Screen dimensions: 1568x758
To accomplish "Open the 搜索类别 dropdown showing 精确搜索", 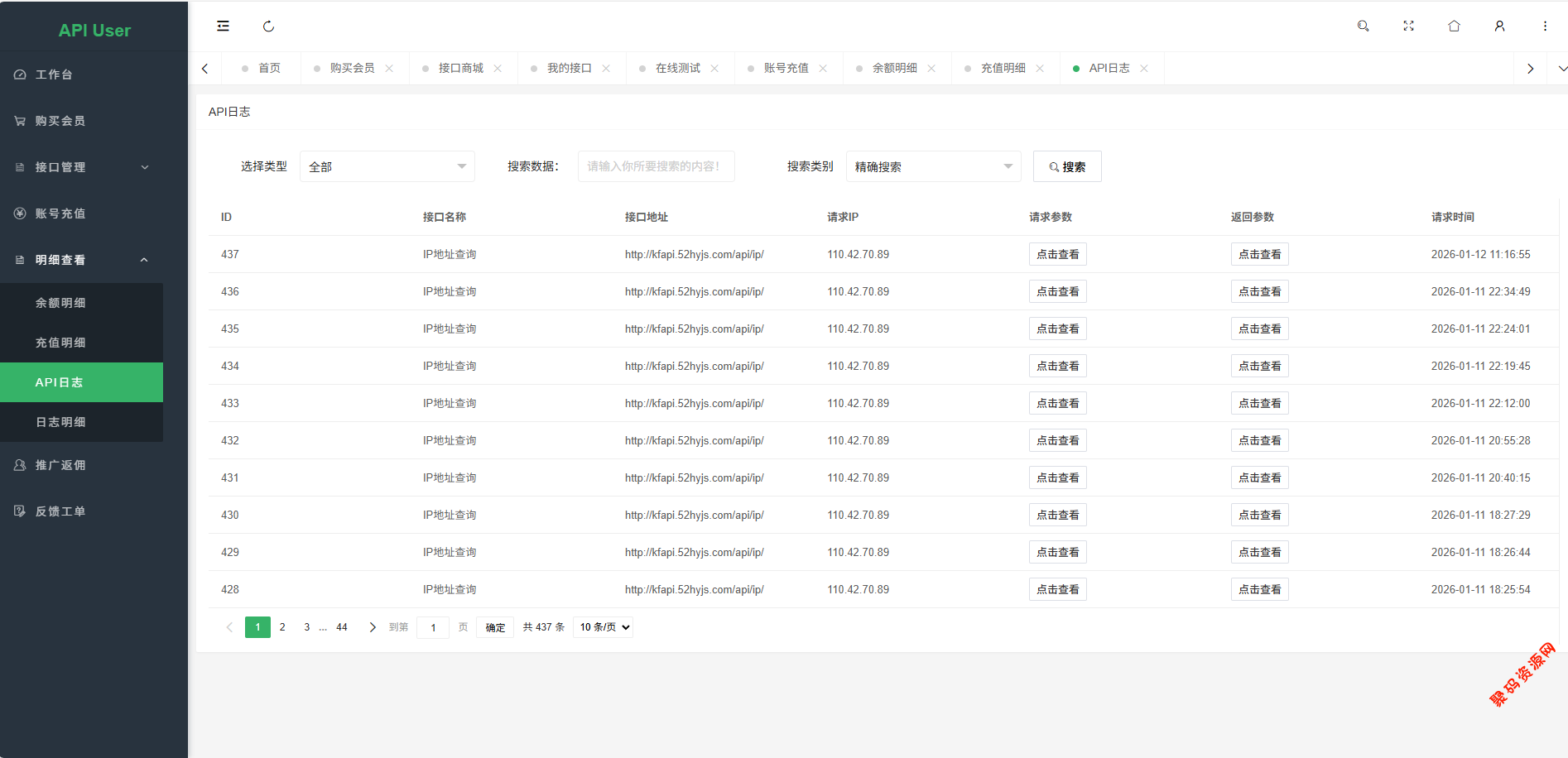I will [933, 166].
